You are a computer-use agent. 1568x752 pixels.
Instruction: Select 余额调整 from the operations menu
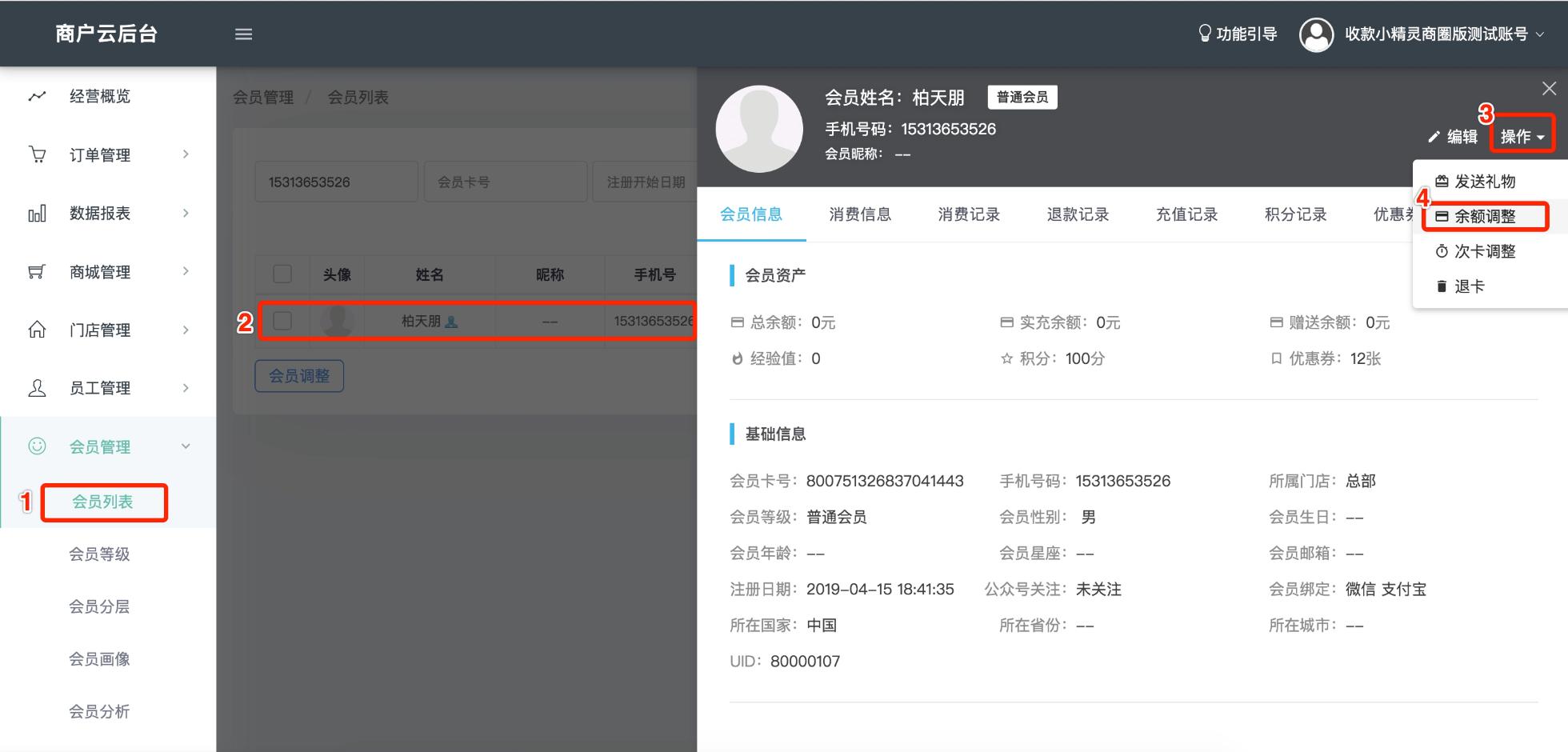tap(1485, 216)
